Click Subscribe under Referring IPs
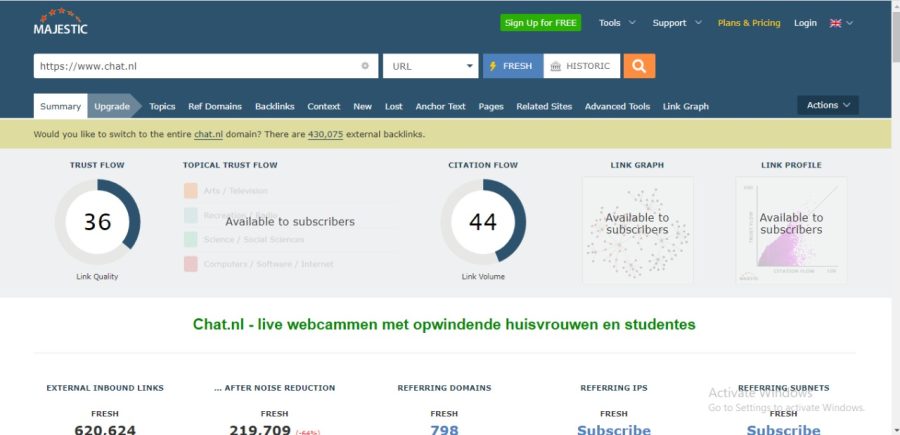This screenshot has height=435, width=900. (x=614, y=429)
